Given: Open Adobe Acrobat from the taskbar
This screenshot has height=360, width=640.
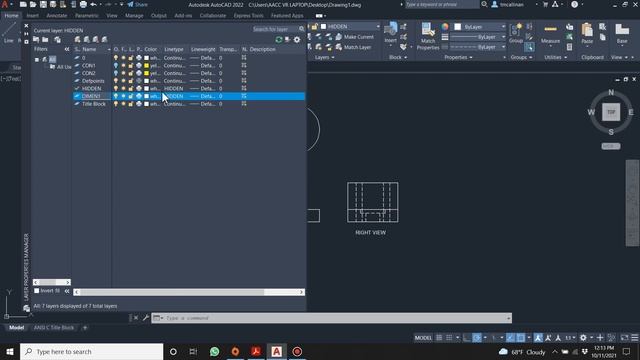Looking at the screenshot, I should tap(256, 351).
